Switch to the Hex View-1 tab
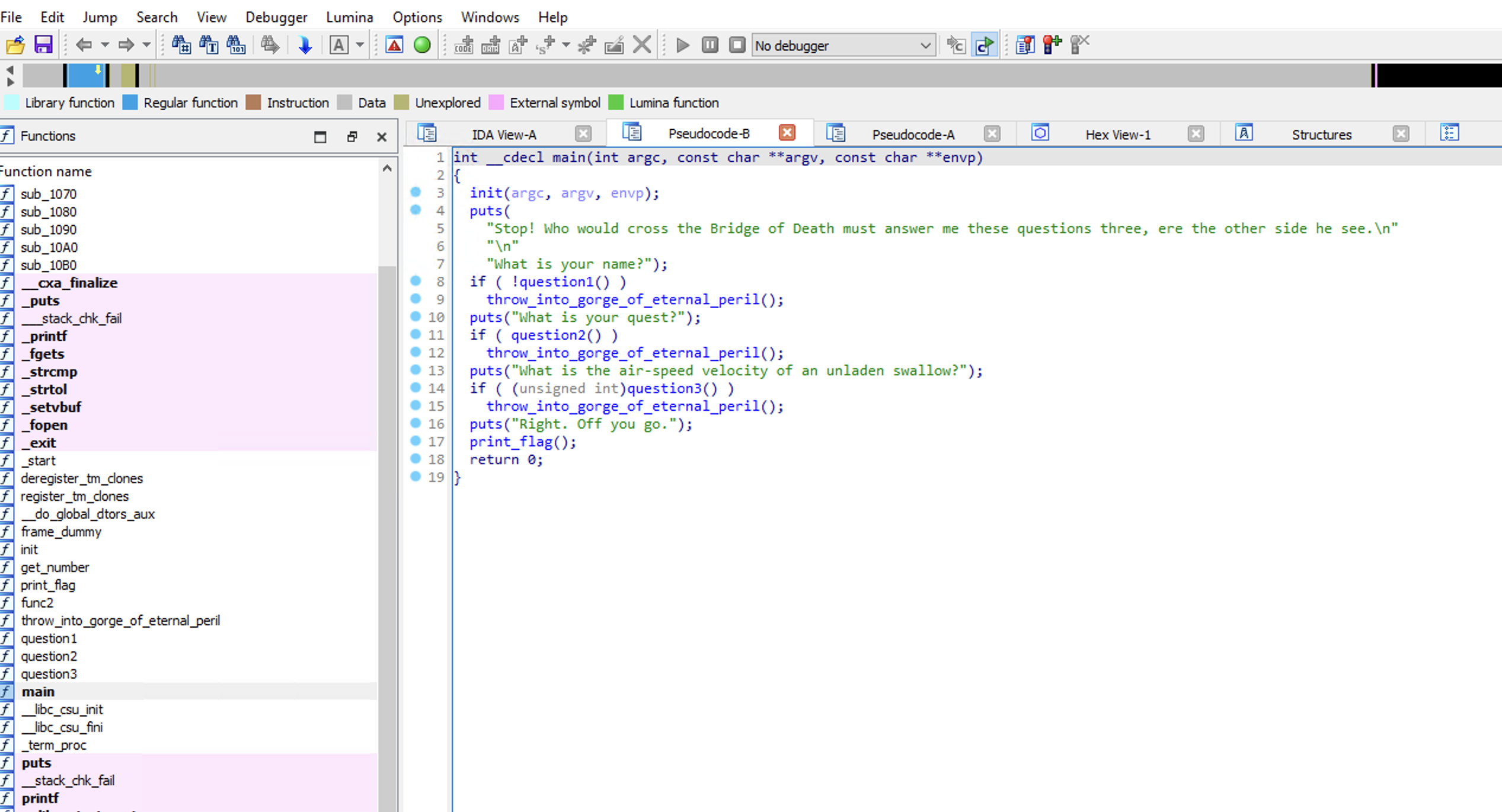The height and width of the screenshot is (812, 1502). 1118,135
